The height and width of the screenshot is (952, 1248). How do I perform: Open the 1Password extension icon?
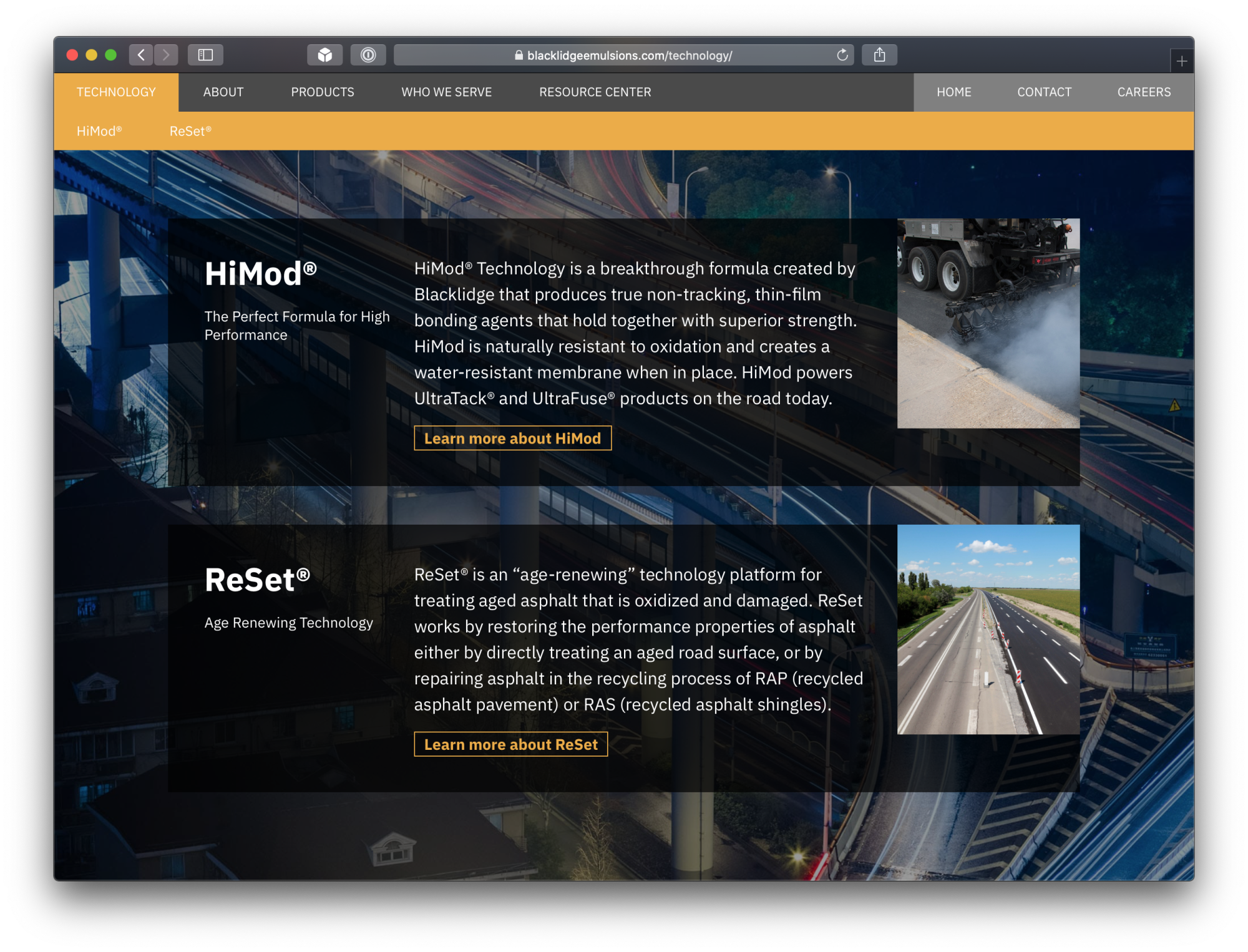(368, 55)
